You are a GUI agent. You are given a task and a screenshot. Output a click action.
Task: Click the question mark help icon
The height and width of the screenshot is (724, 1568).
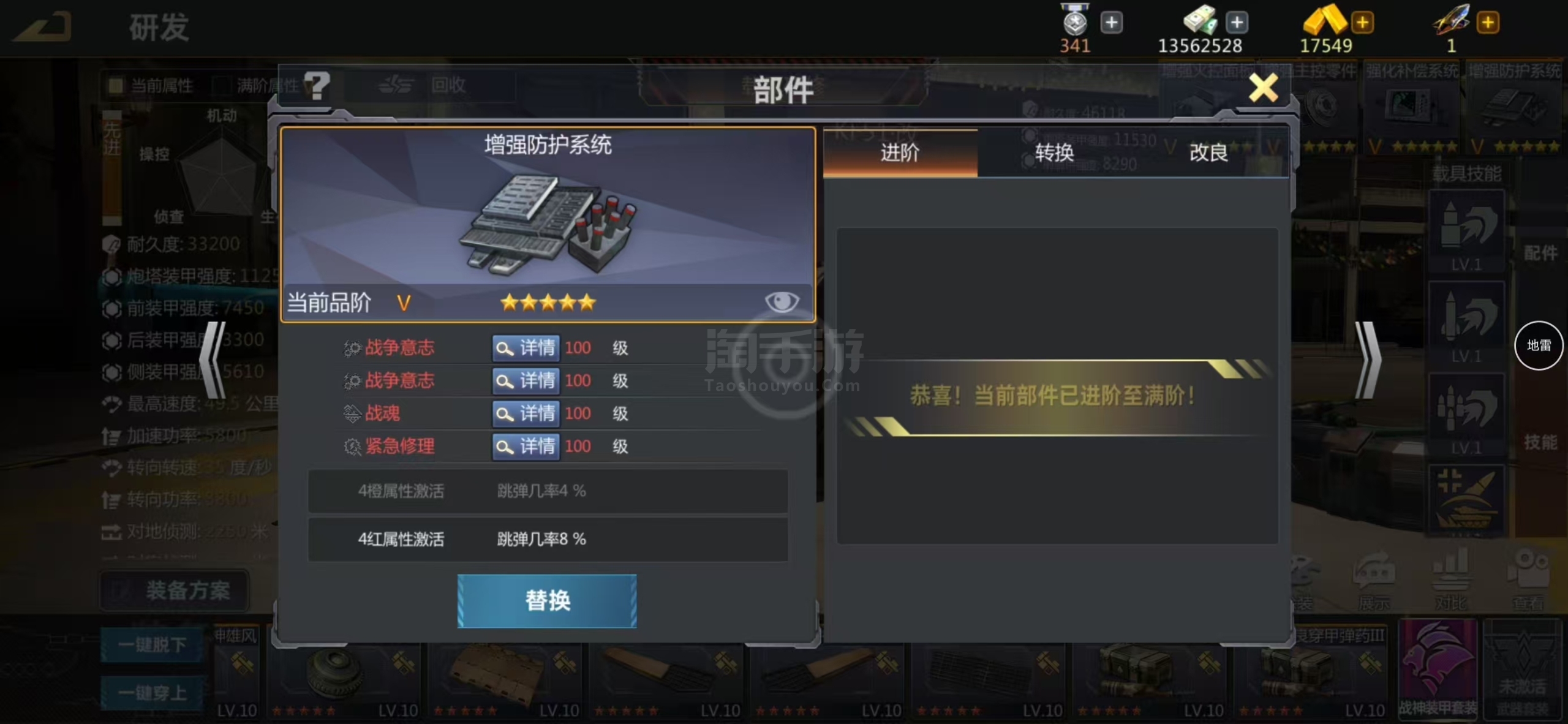[317, 86]
